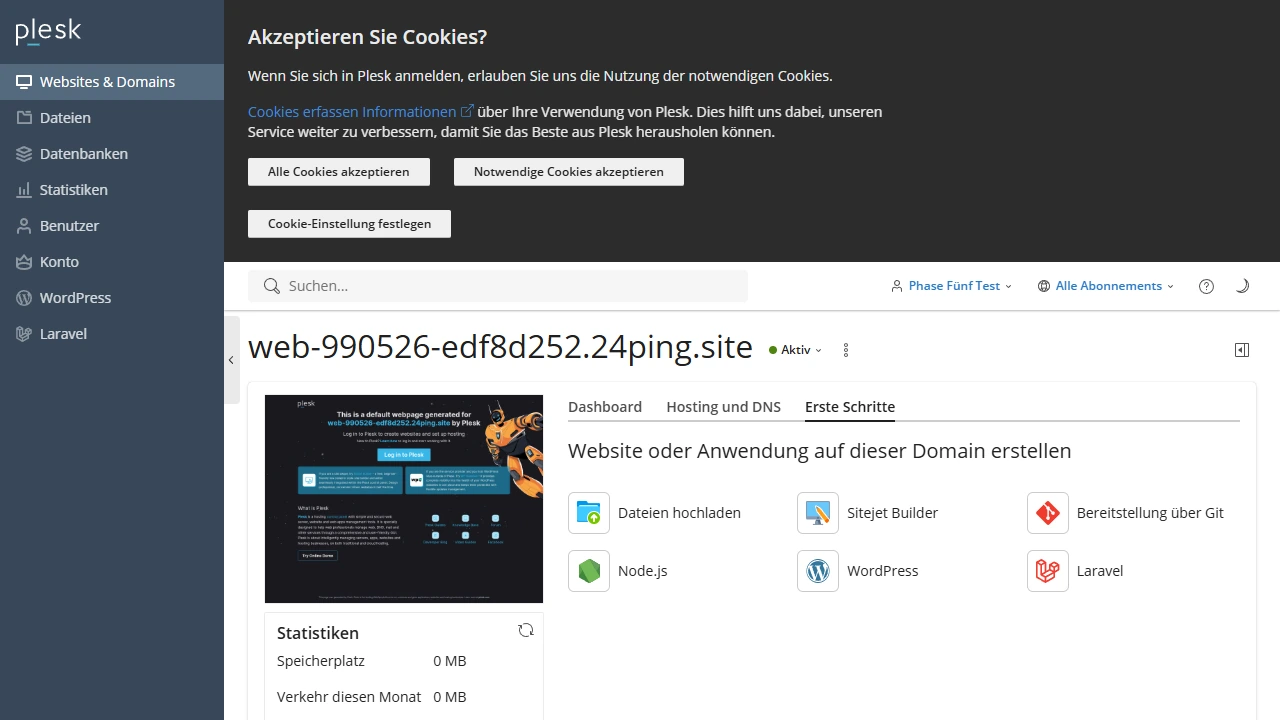The height and width of the screenshot is (720, 1280).
Task: Open the help question mark icon
Action: (1207, 286)
